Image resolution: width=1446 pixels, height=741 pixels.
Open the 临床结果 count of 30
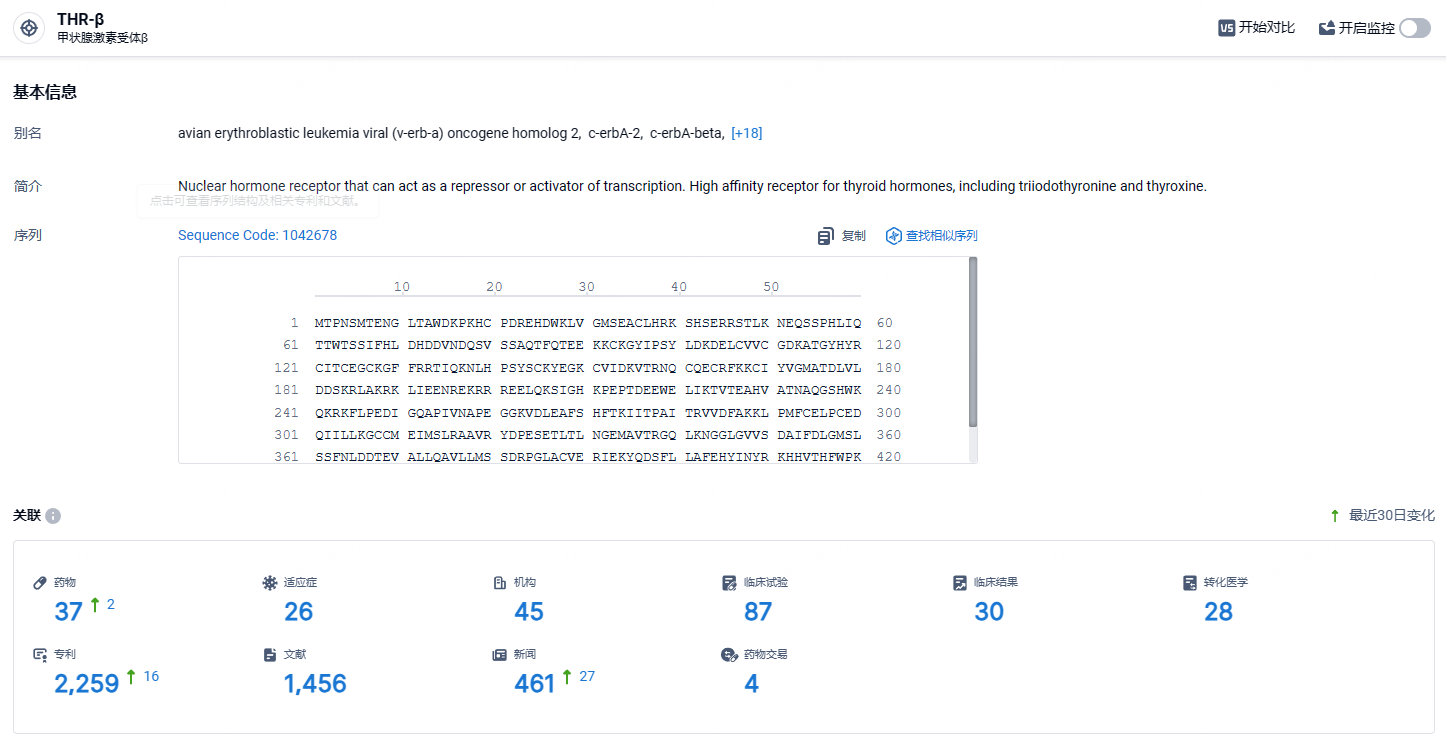click(989, 611)
